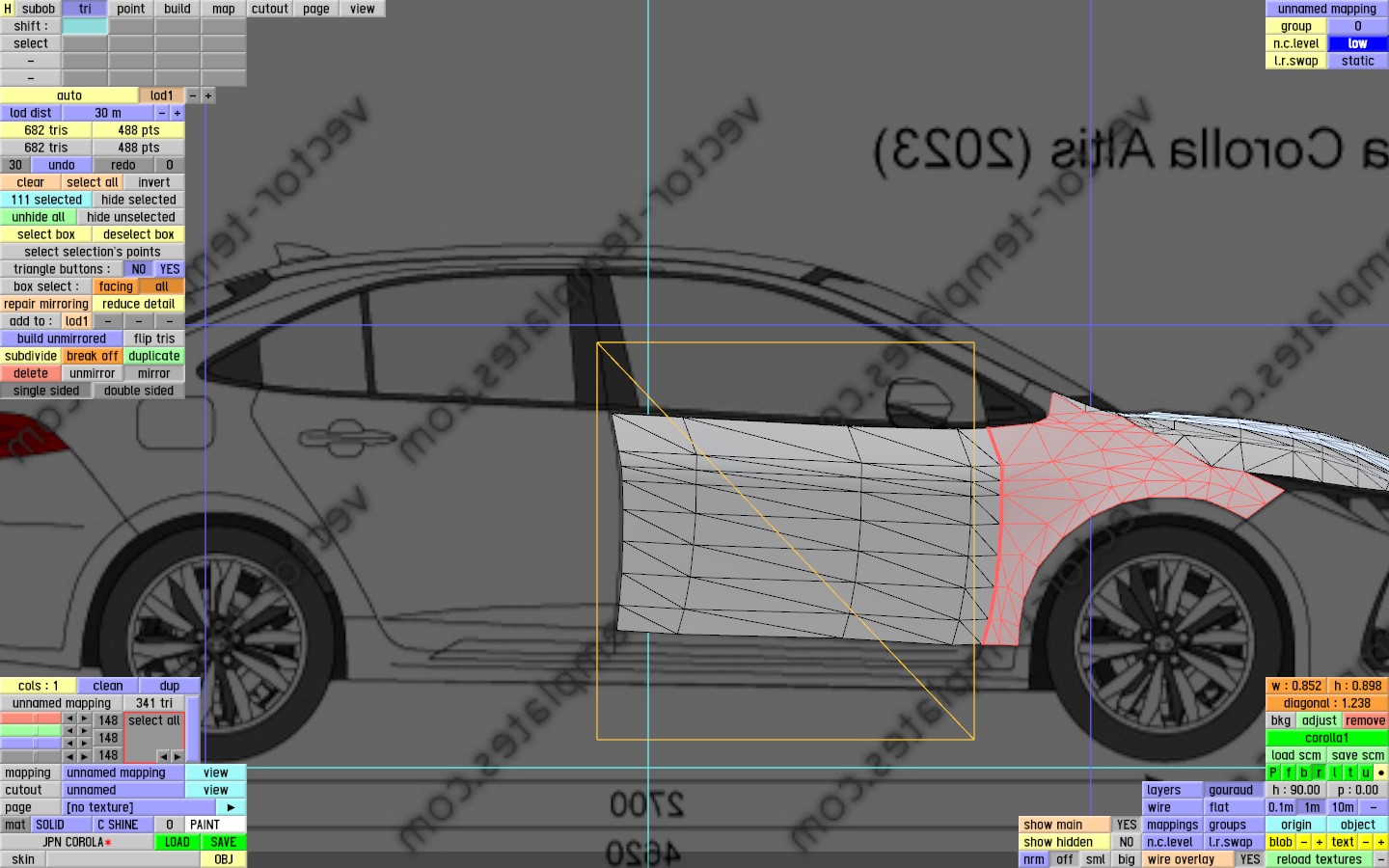1389x868 pixels.
Task: Switch to the tri mode tab
Action: pos(85,9)
